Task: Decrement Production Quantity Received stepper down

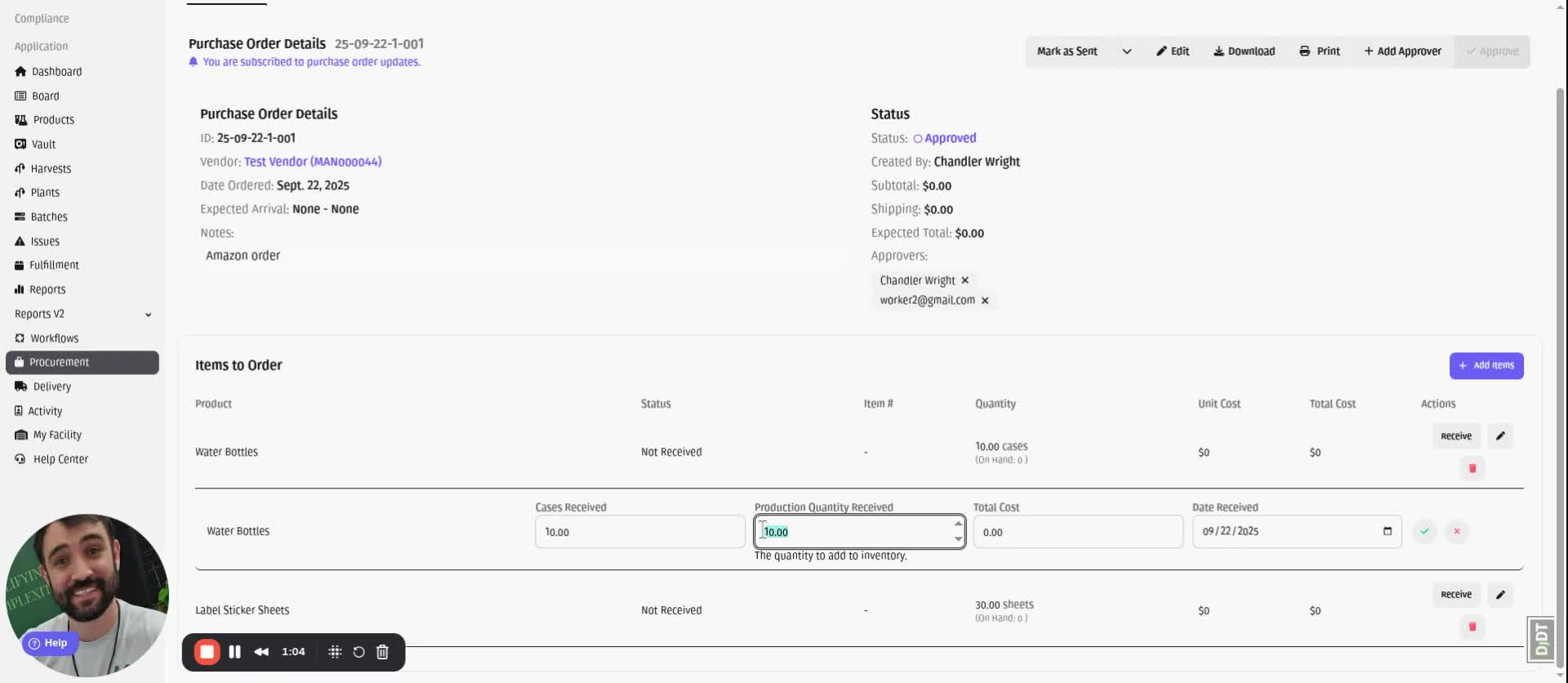Action: tap(958, 539)
